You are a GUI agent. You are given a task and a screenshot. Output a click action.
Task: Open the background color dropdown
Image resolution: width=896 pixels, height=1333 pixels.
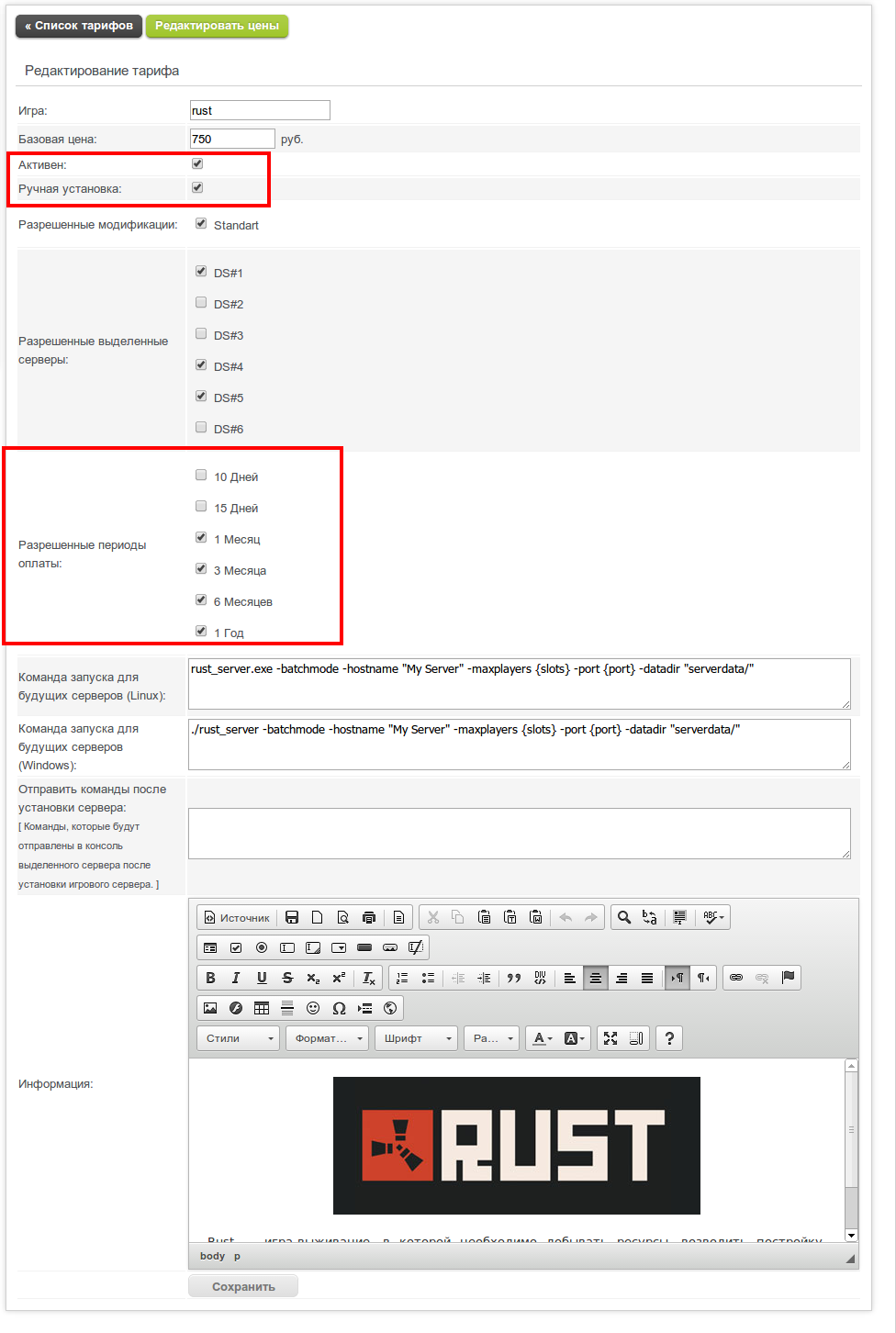[575, 1038]
